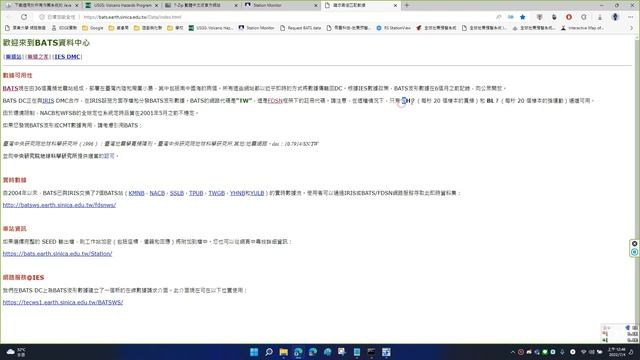This screenshot has width=640, height=360.
Task: Open the IES DMC link
Action: 67,57
